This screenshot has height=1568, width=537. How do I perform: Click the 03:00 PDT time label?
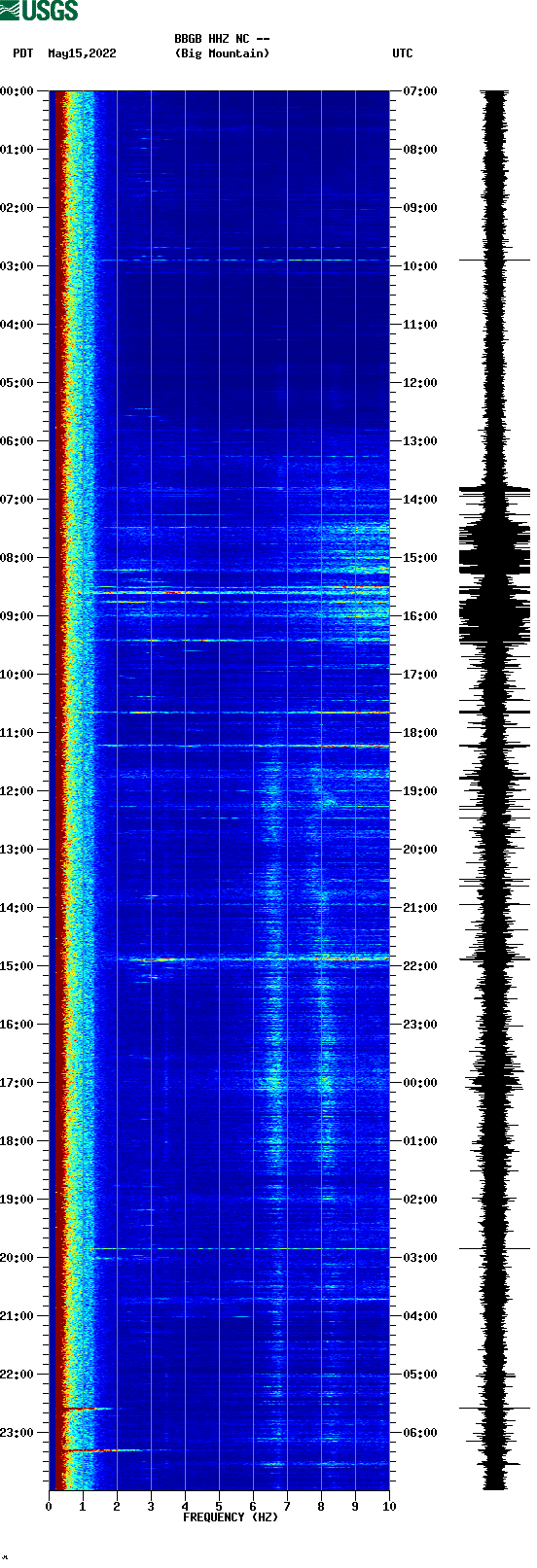(x=18, y=266)
